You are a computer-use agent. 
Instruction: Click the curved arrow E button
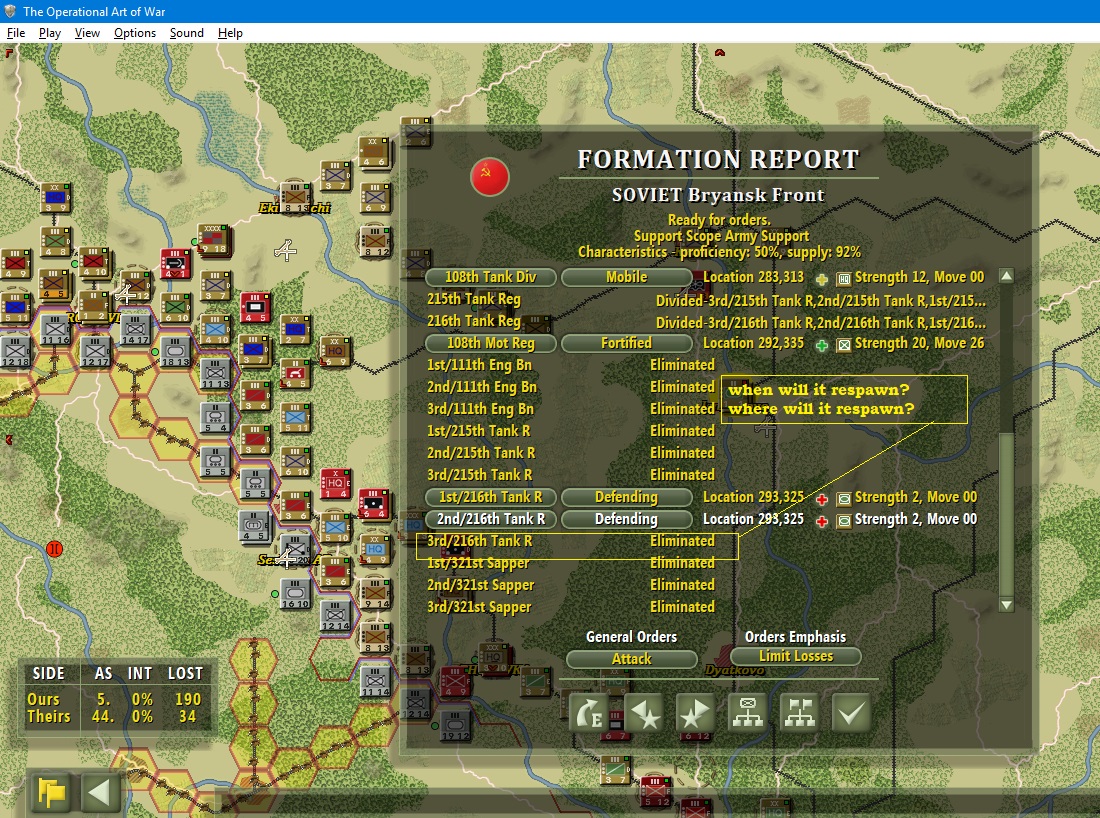(589, 713)
